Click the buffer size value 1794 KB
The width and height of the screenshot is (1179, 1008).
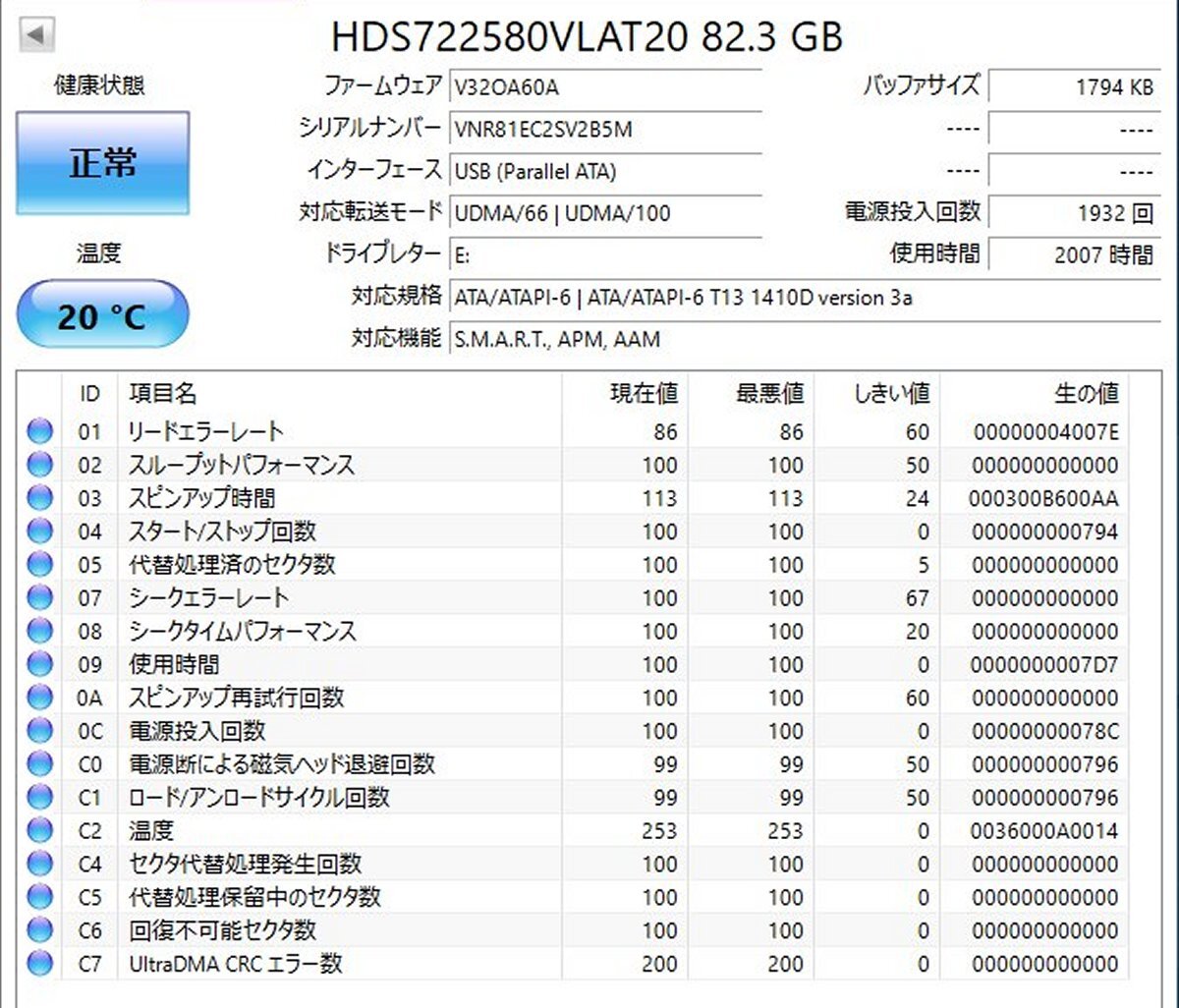tap(1074, 86)
